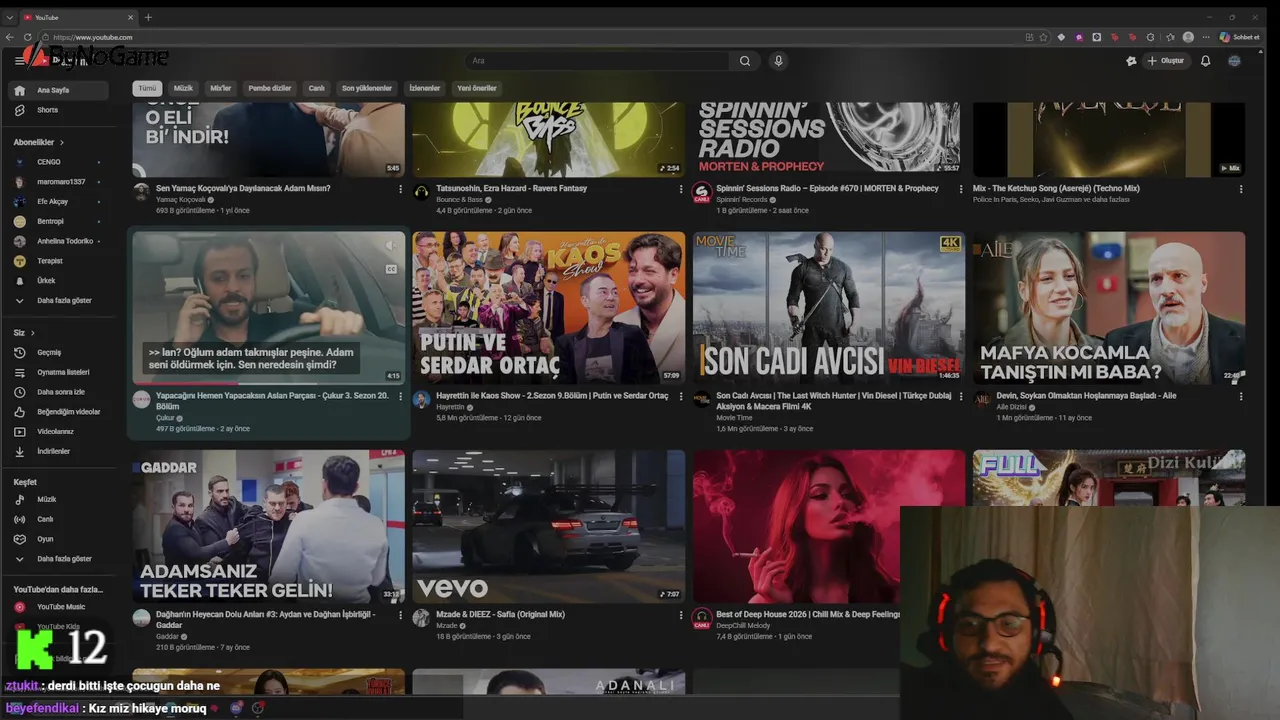Open the YouTube account avatar menu
This screenshot has width=1280, height=720.
(x=1234, y=61)
